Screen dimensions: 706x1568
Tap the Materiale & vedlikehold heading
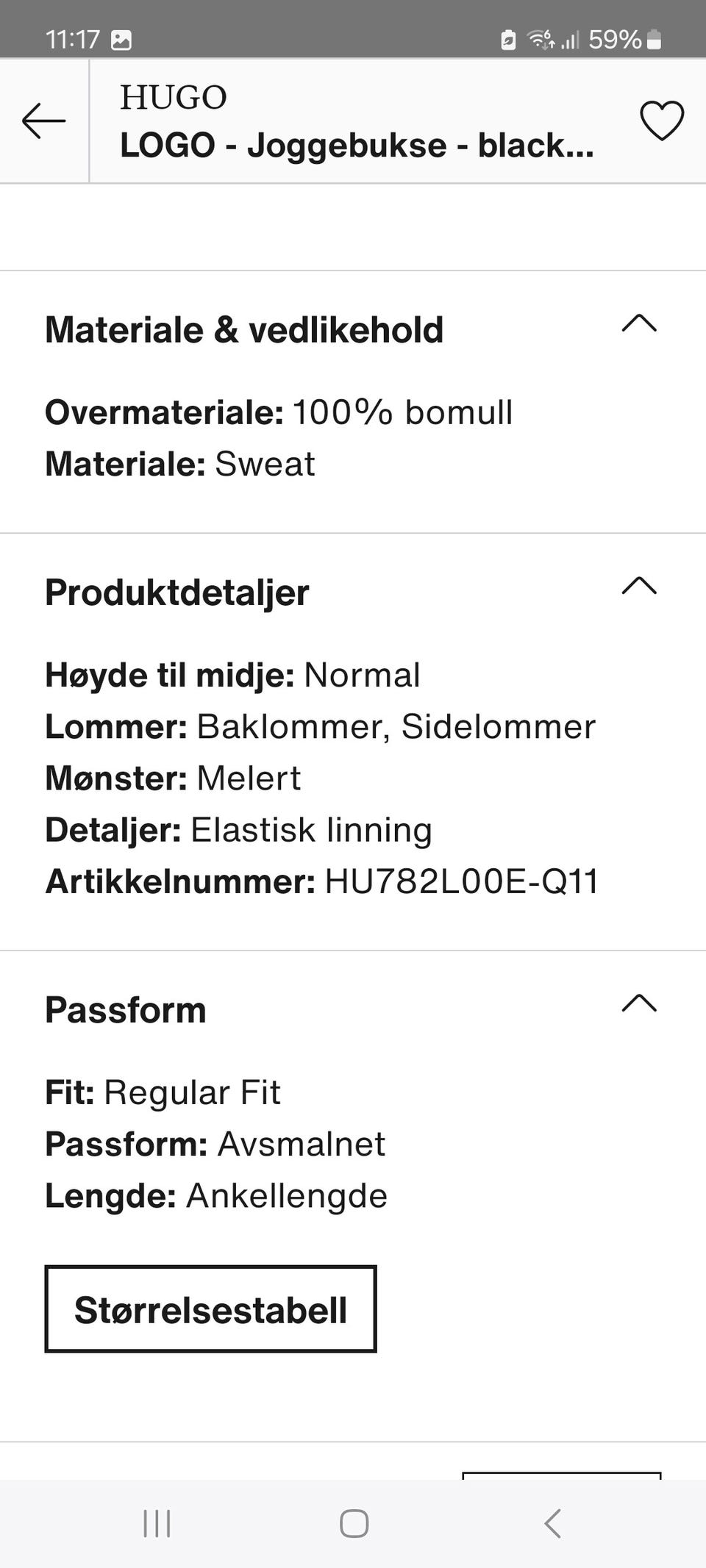point(244,329)
